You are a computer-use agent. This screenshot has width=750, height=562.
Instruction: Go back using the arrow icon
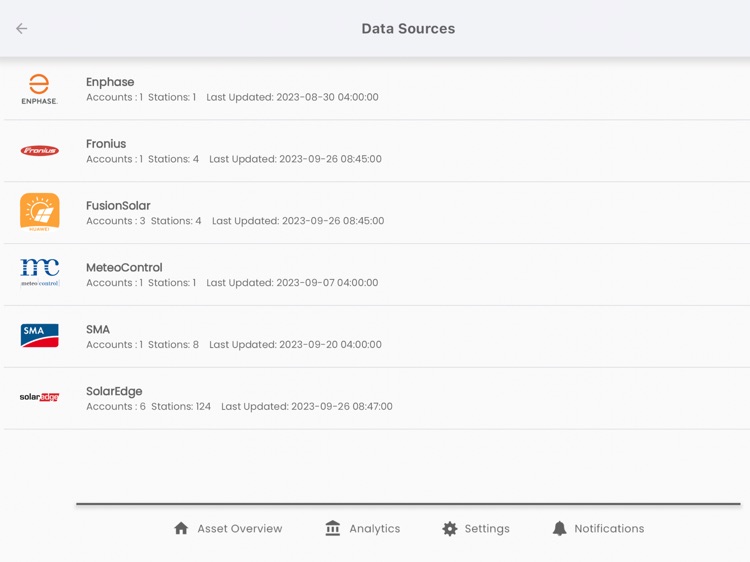[x=22, y=29]
